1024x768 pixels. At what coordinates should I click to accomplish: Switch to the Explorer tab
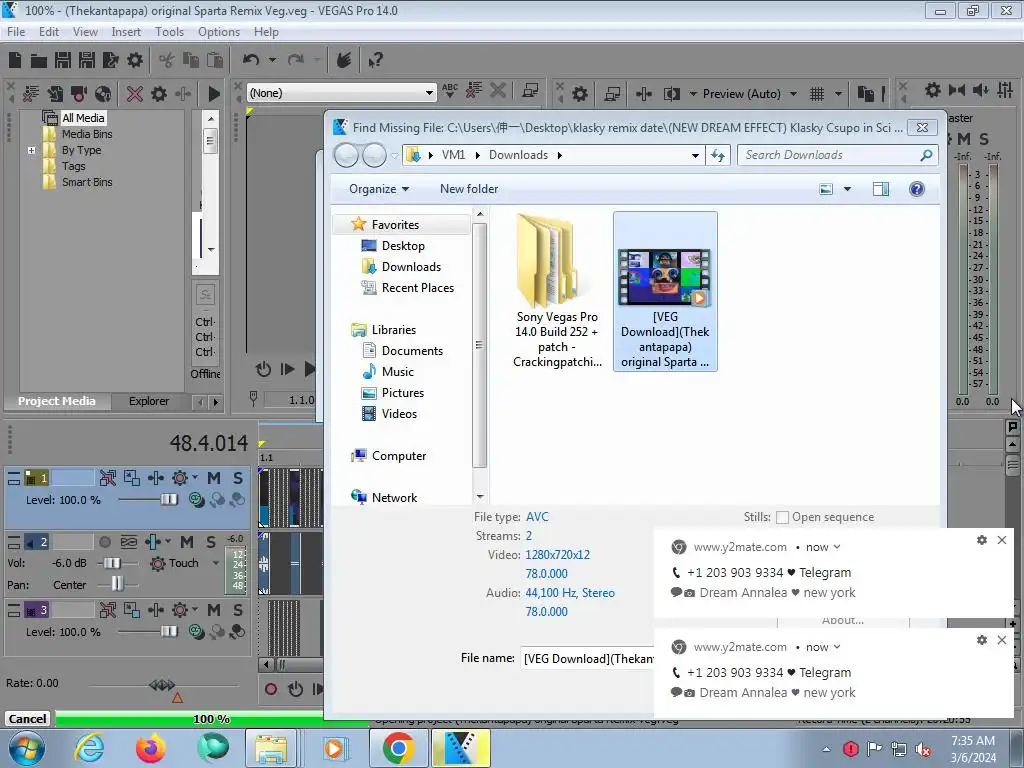(x=149, y=401)
